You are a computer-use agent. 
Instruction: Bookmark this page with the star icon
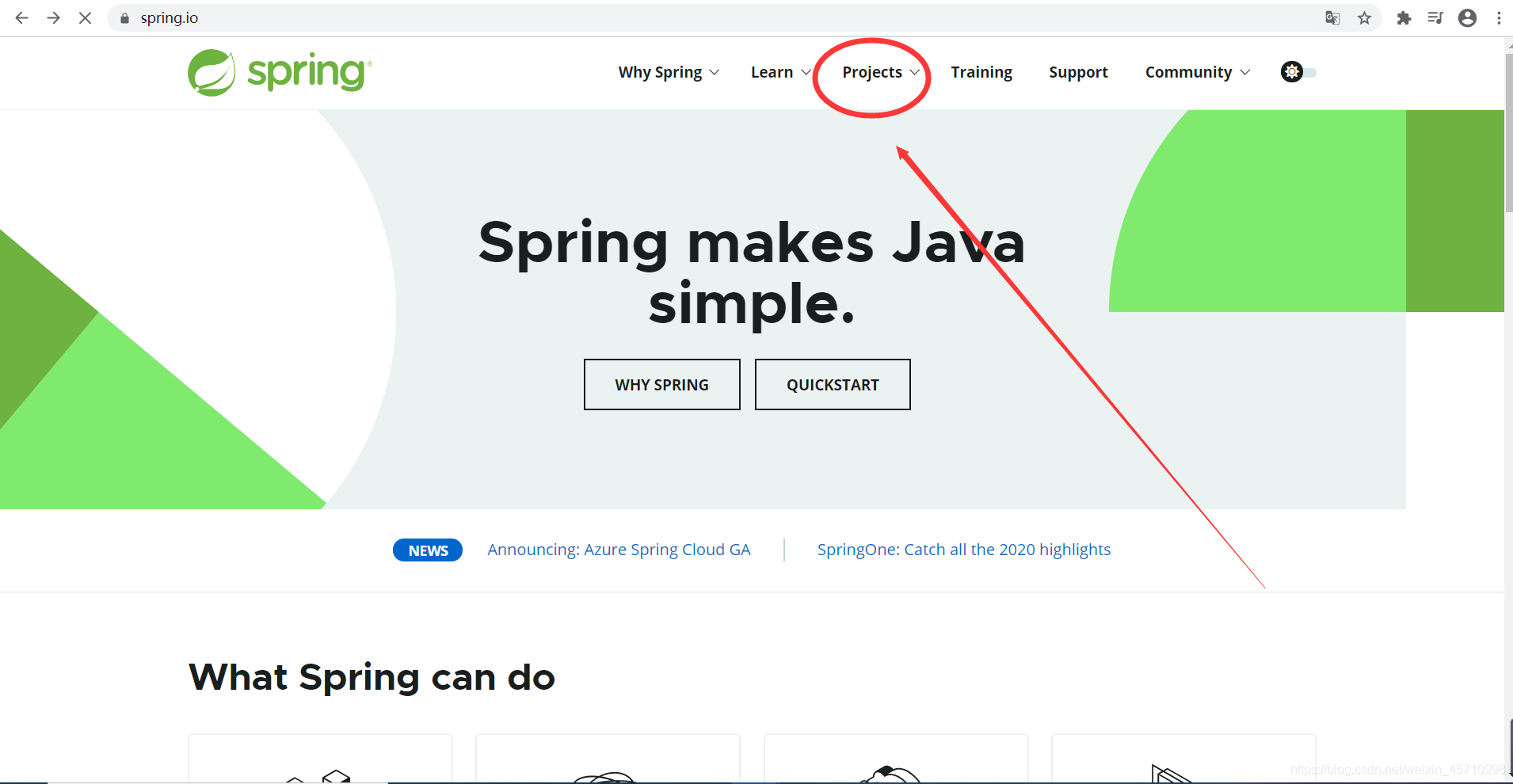(1365, 17)
